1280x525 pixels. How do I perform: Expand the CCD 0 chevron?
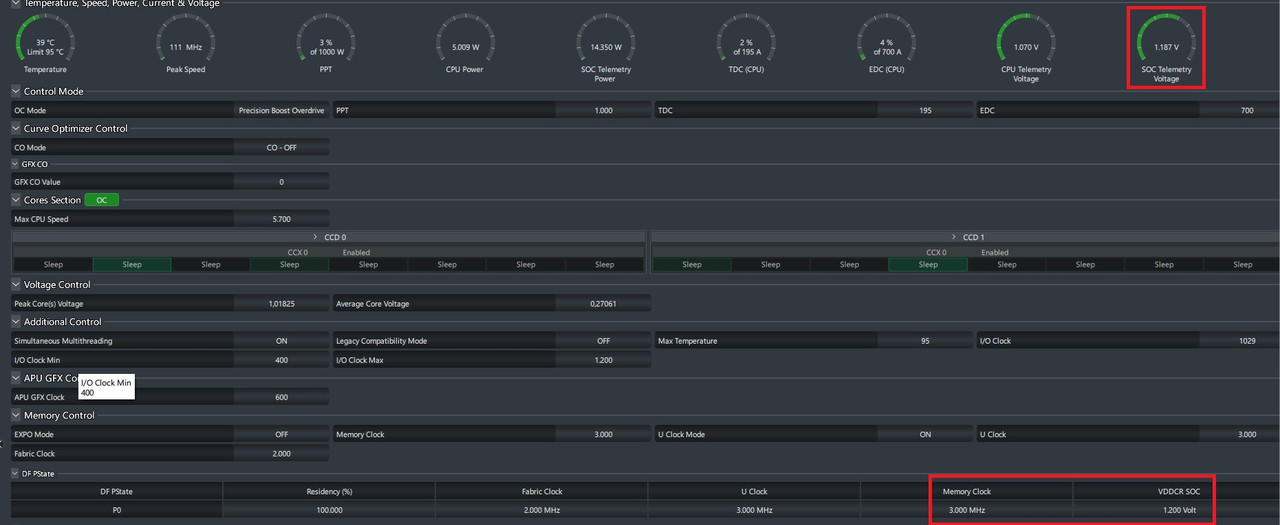click(x=316, y=237)
